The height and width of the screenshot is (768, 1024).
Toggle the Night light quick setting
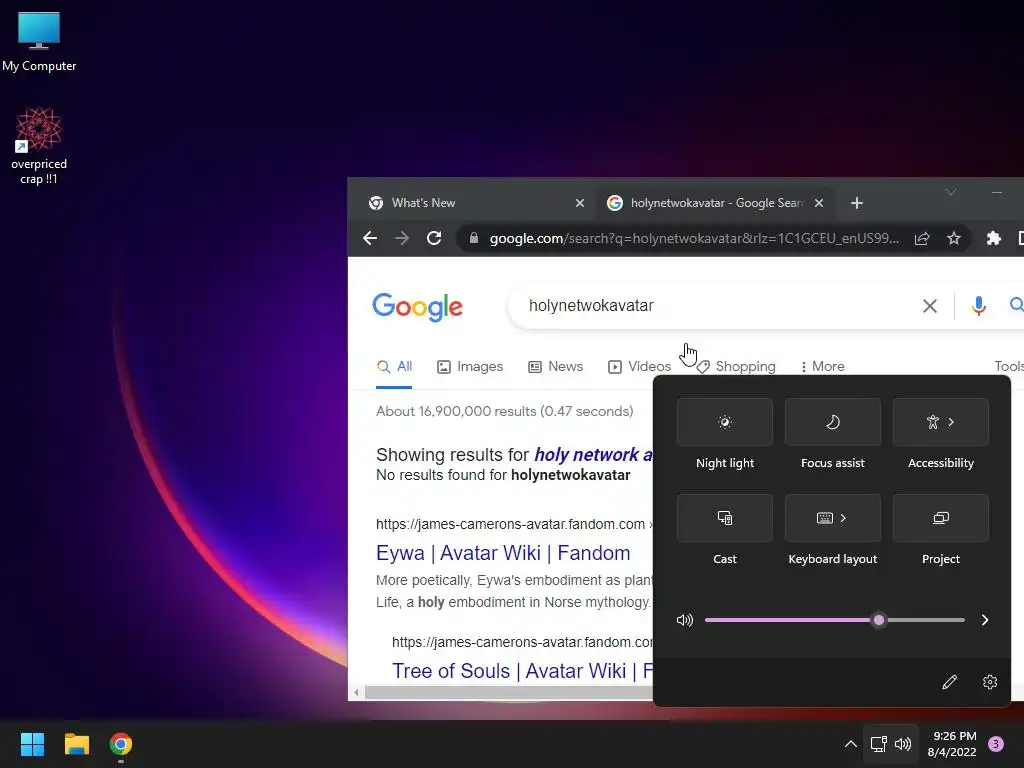tap(725, 422)
